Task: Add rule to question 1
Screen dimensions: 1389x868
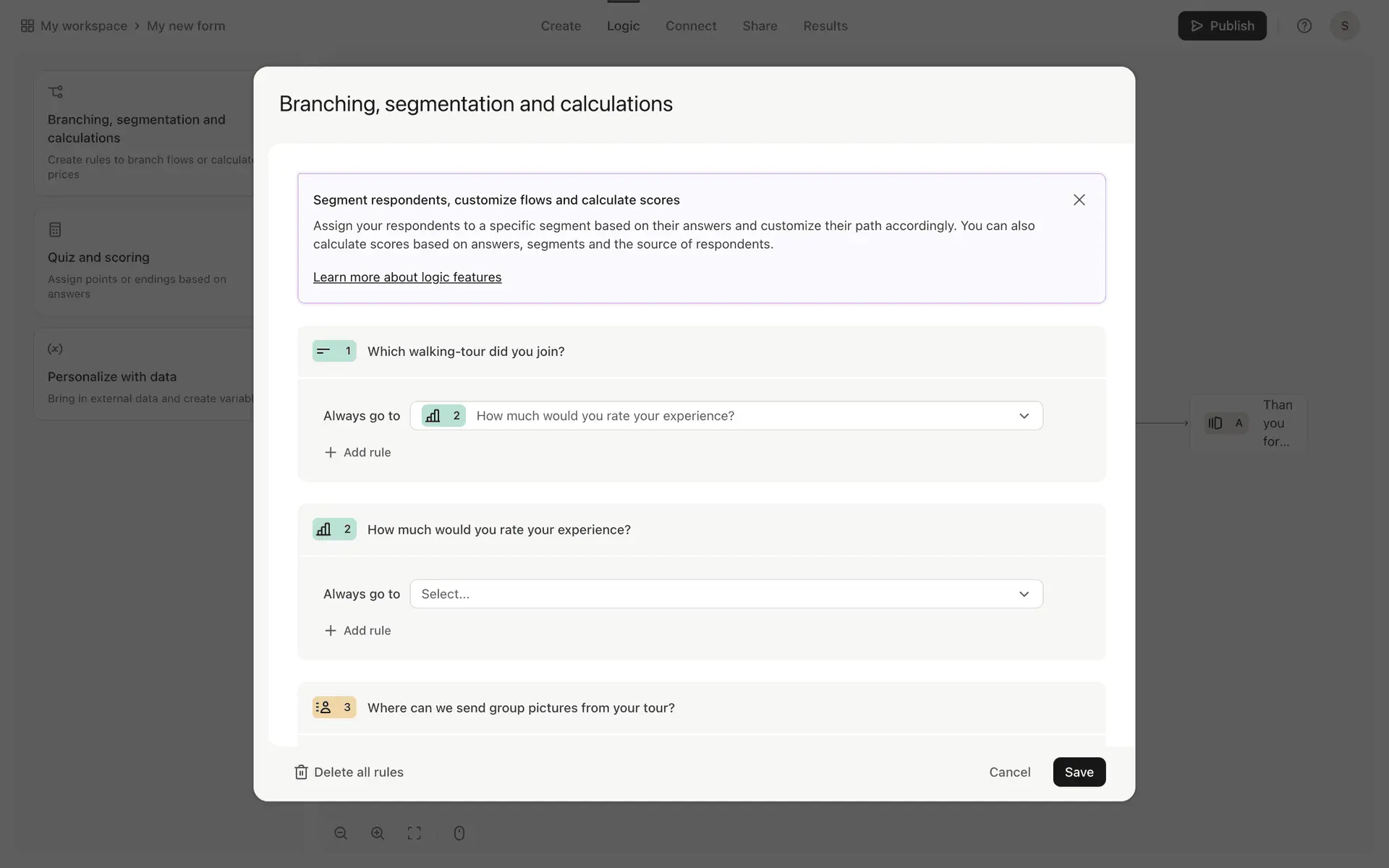Action: [357, 452]
